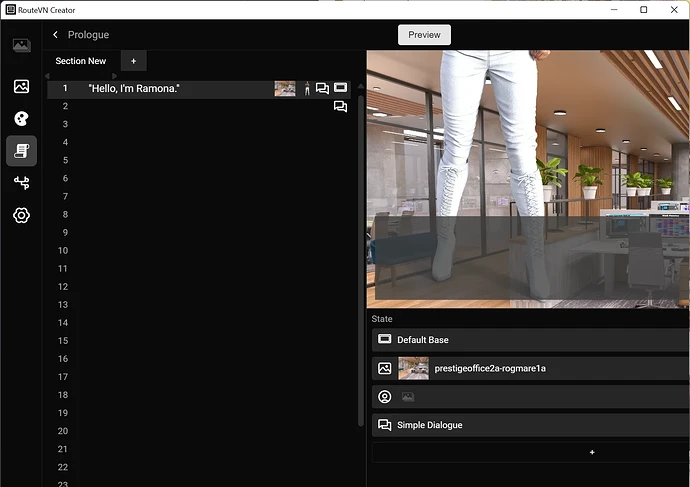
Task: Open the settings gear in the sidebar
Action: tap(21, 215)
